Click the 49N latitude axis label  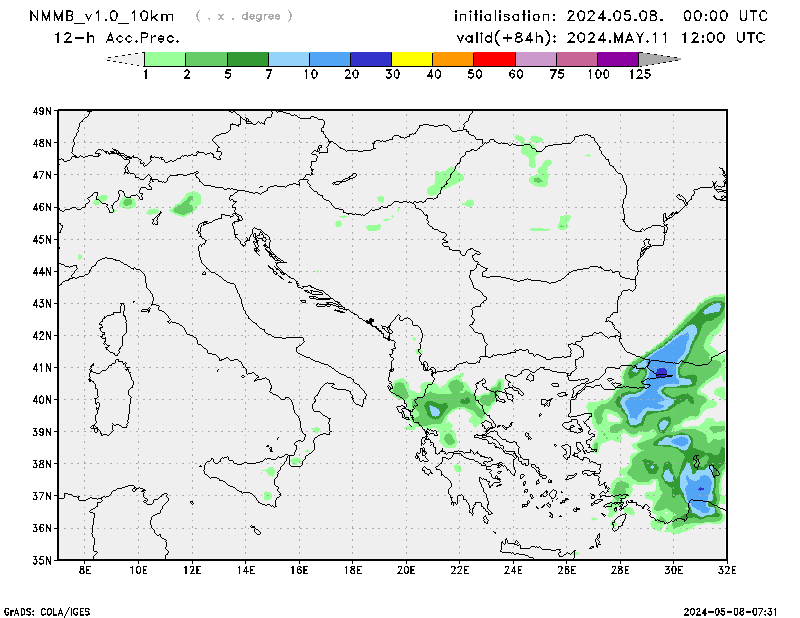tap(42, 111)
